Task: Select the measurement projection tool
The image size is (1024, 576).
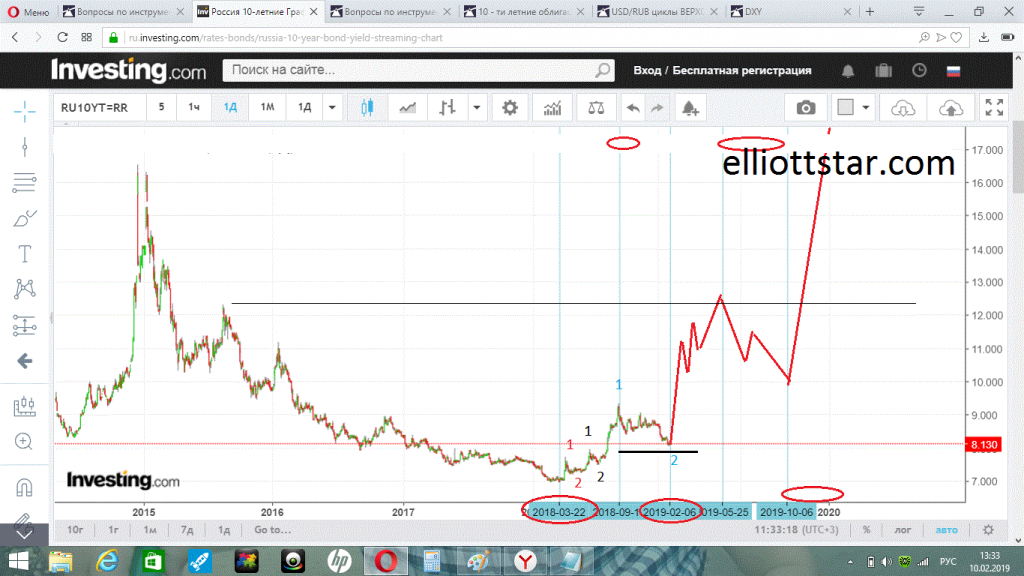Action: (x=24, y=325)
